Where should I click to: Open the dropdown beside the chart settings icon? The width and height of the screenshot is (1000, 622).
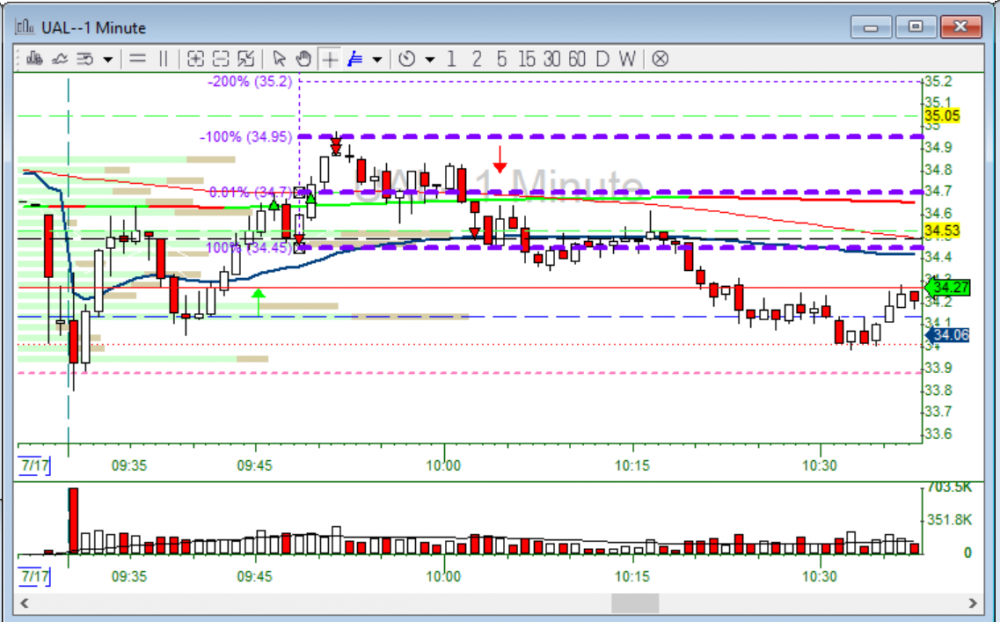[x=108, y=59]
